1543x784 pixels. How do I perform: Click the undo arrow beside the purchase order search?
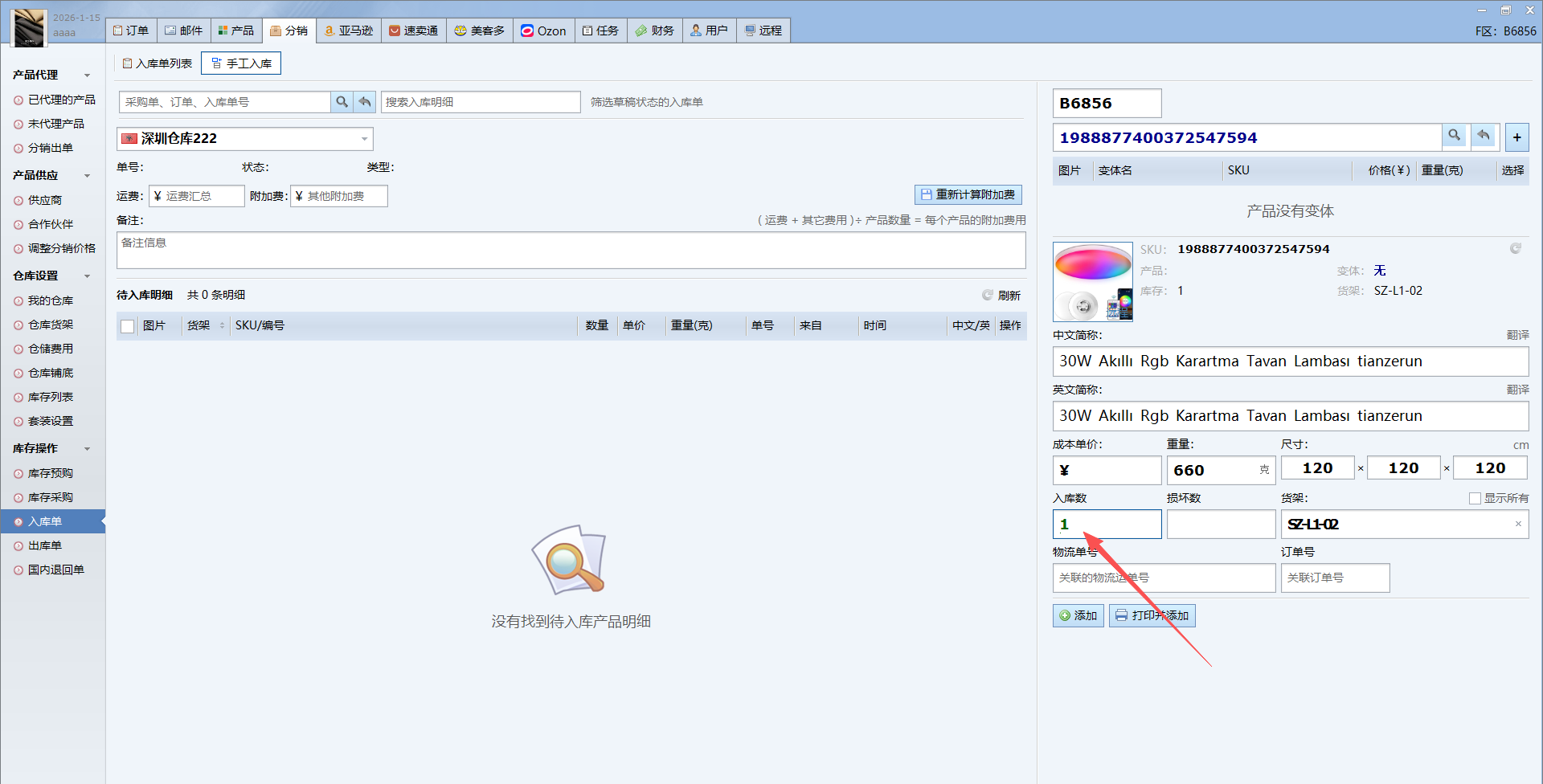click(365, 102)
